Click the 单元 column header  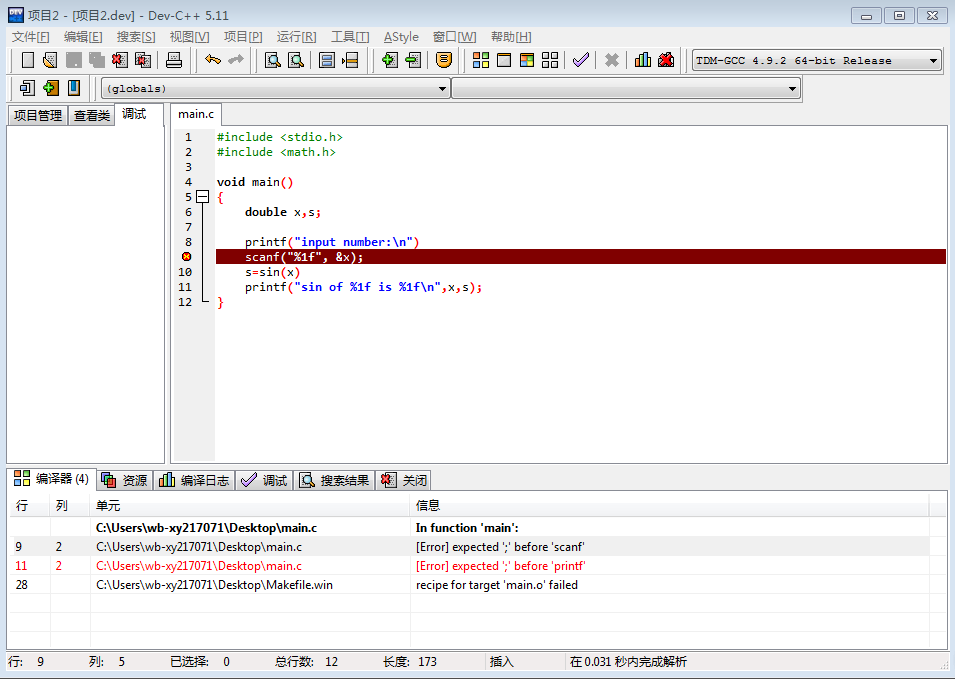point(250,505)
